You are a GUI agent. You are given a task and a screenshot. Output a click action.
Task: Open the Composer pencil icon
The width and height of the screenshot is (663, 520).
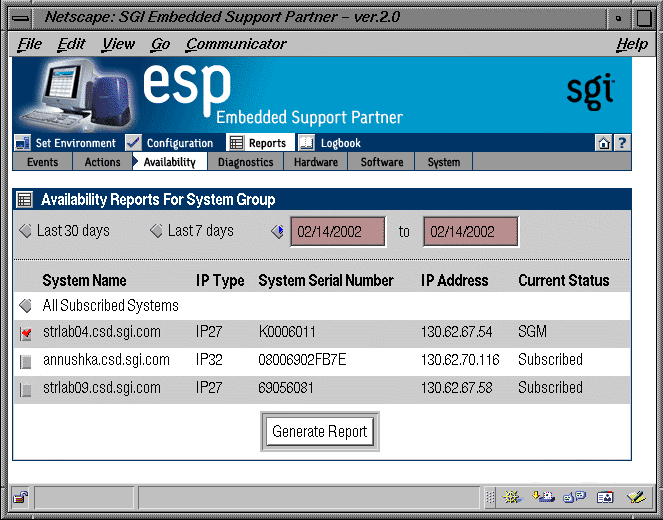click(636, 497)
